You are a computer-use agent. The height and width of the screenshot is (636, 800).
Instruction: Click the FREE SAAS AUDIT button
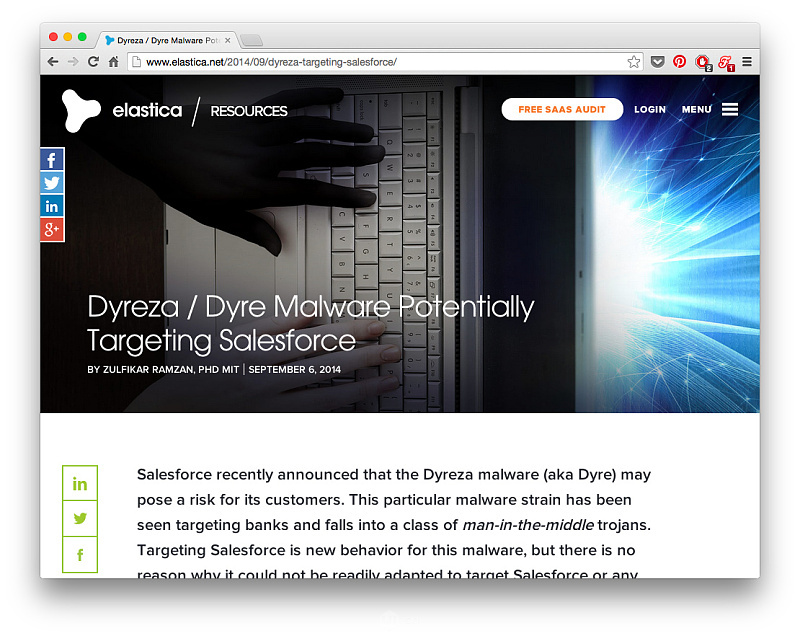pos(562,109)
